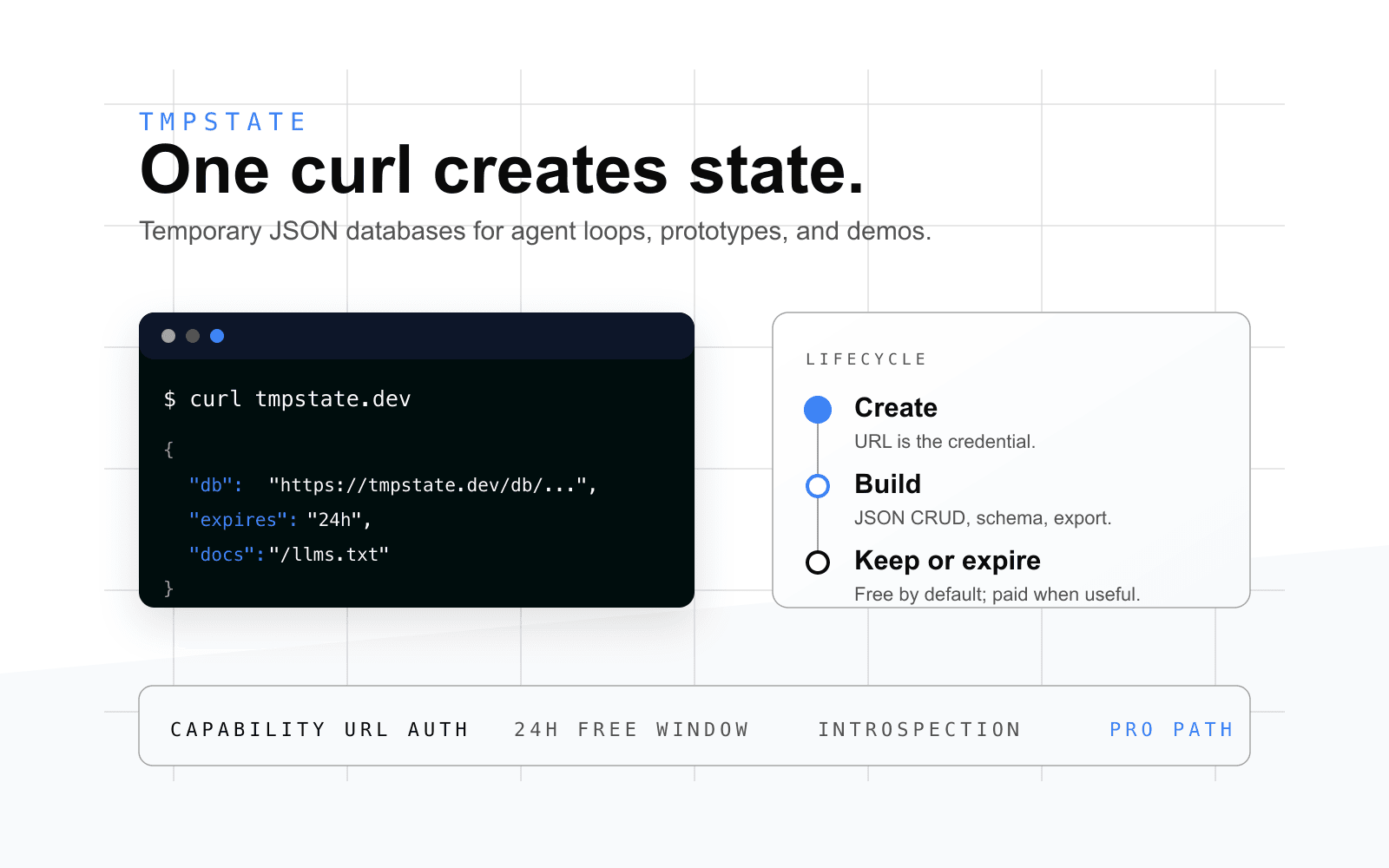This screenshot has width=1389, height=868.
Task: Select the 24H FREE WINDOW item
Action: pyautogui.click(x=631, y=730)
